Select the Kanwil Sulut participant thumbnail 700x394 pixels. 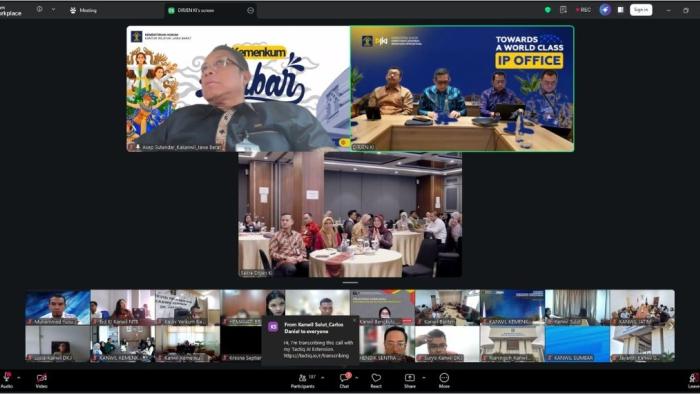[x=577, y=307]
